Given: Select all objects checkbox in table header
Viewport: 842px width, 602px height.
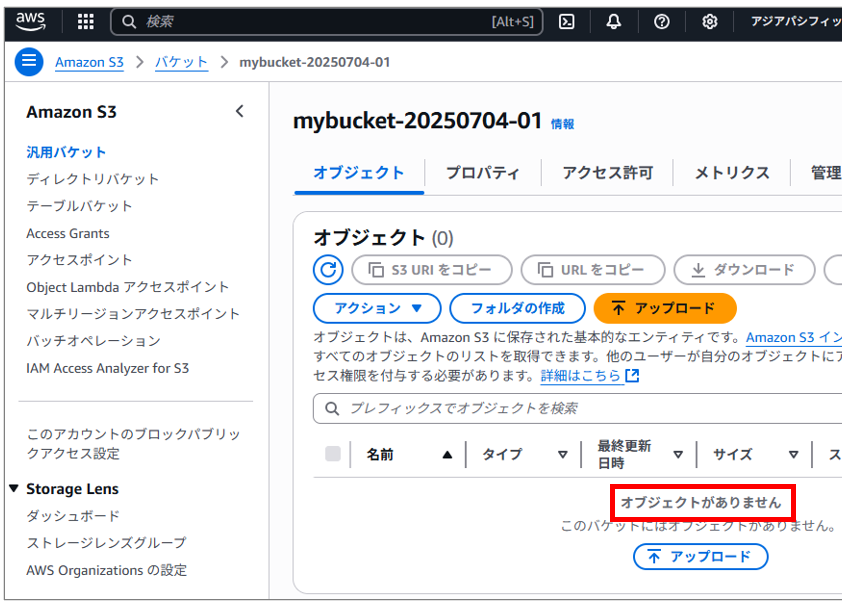Looking at the screenshot, I should tap(333, 454).
